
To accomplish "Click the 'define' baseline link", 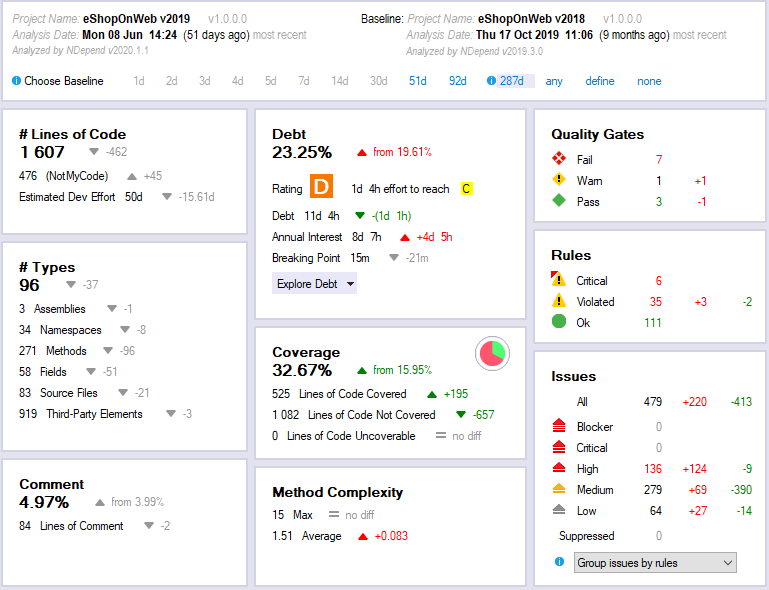I will coord(600,81).
